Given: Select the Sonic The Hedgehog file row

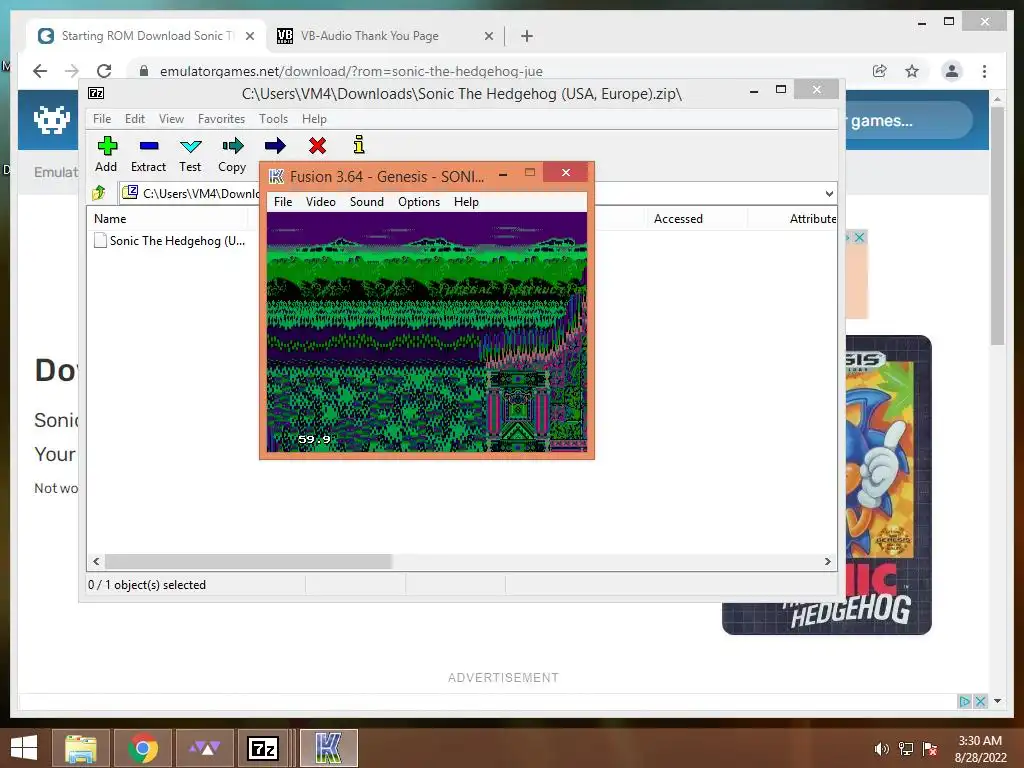Looking at the screenshot, I should (170, 241).
